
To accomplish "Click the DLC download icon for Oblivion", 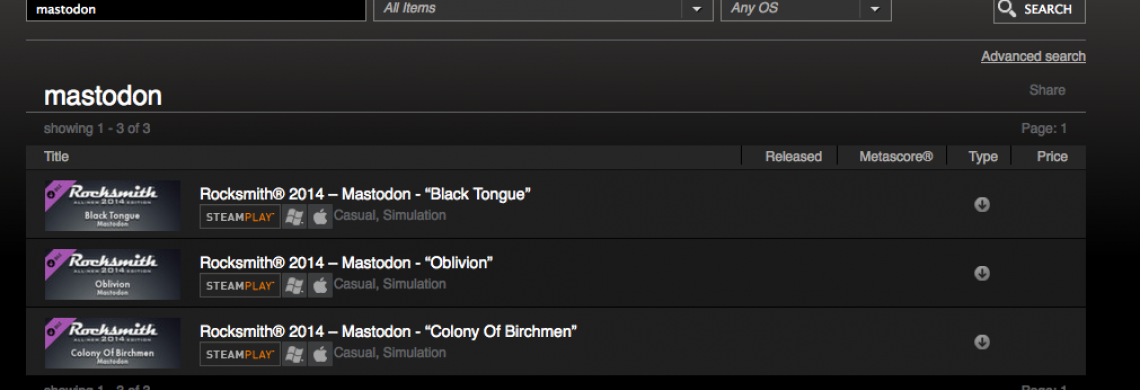I will [x=982, y=273].
